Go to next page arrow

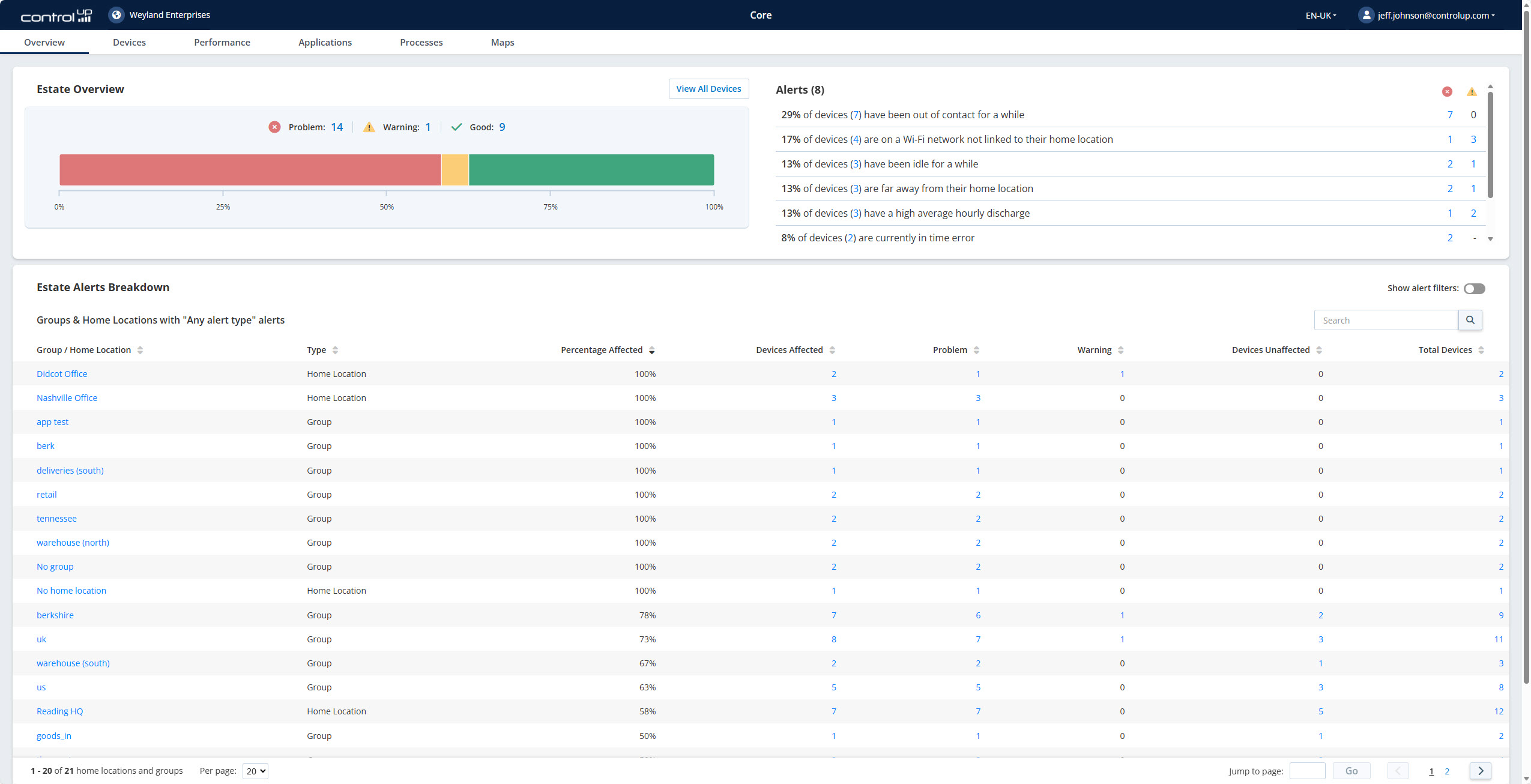(x=1480, y=771)
